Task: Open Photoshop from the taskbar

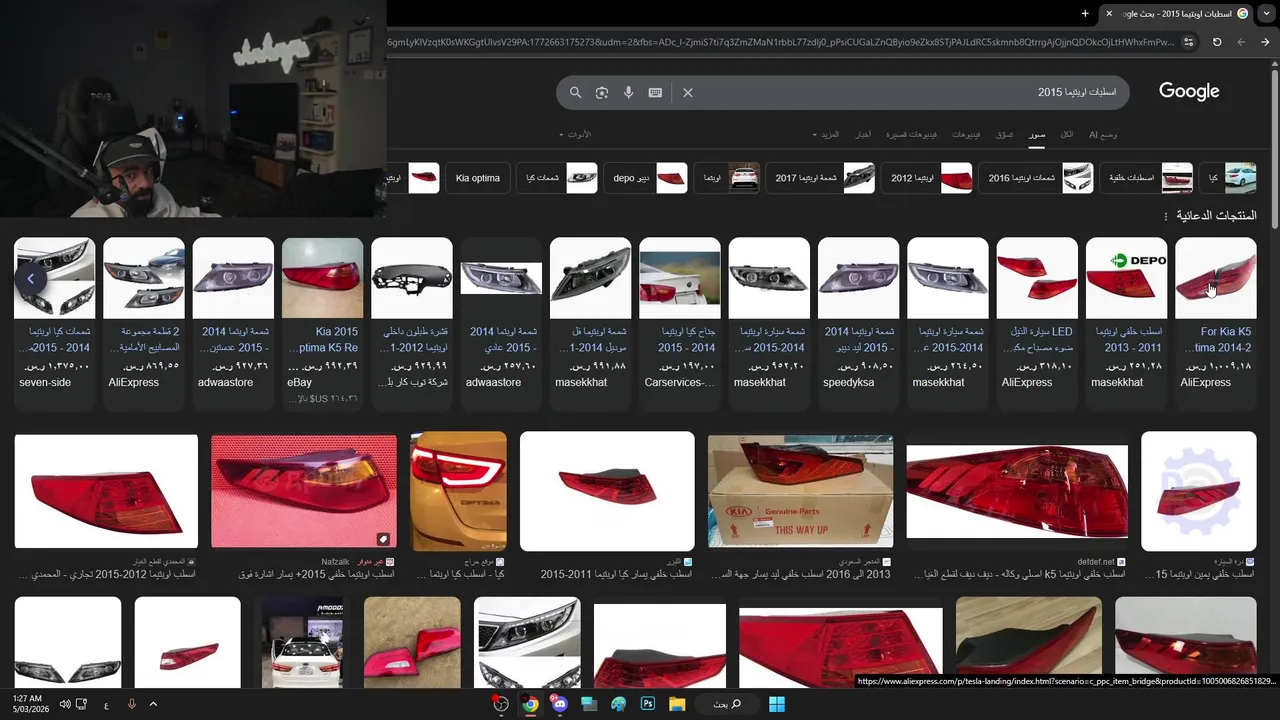Action: click(x=648, y=704)
